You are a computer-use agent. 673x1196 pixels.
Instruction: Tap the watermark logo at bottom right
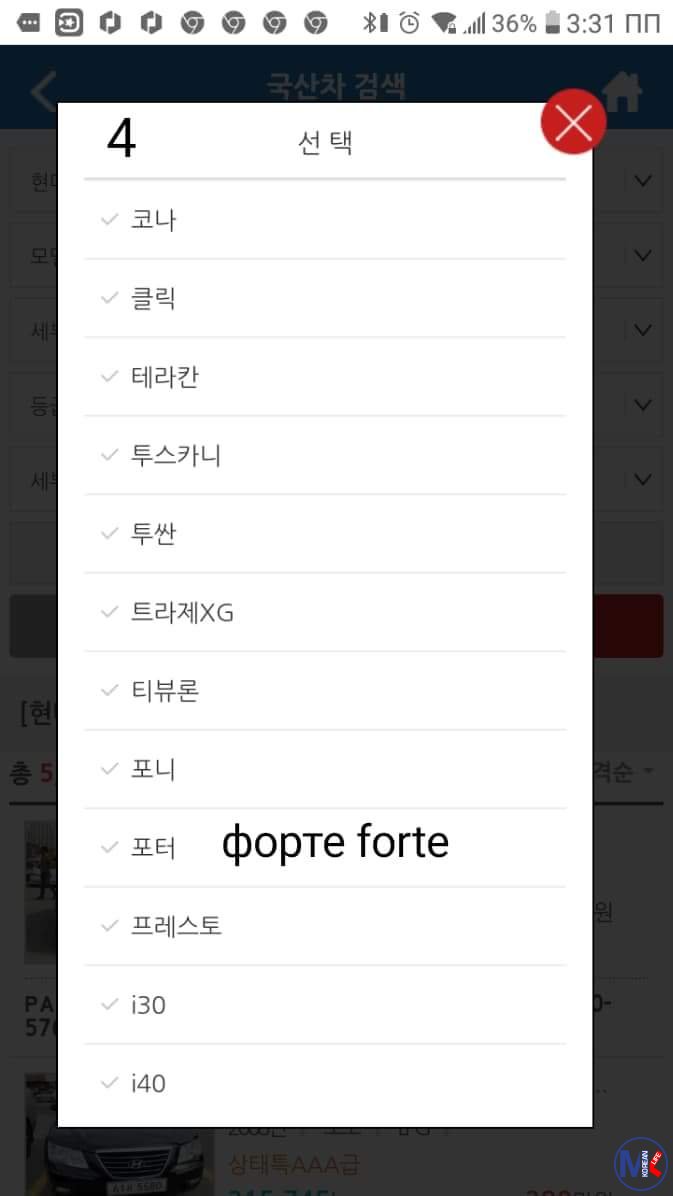click(638, 1164)
